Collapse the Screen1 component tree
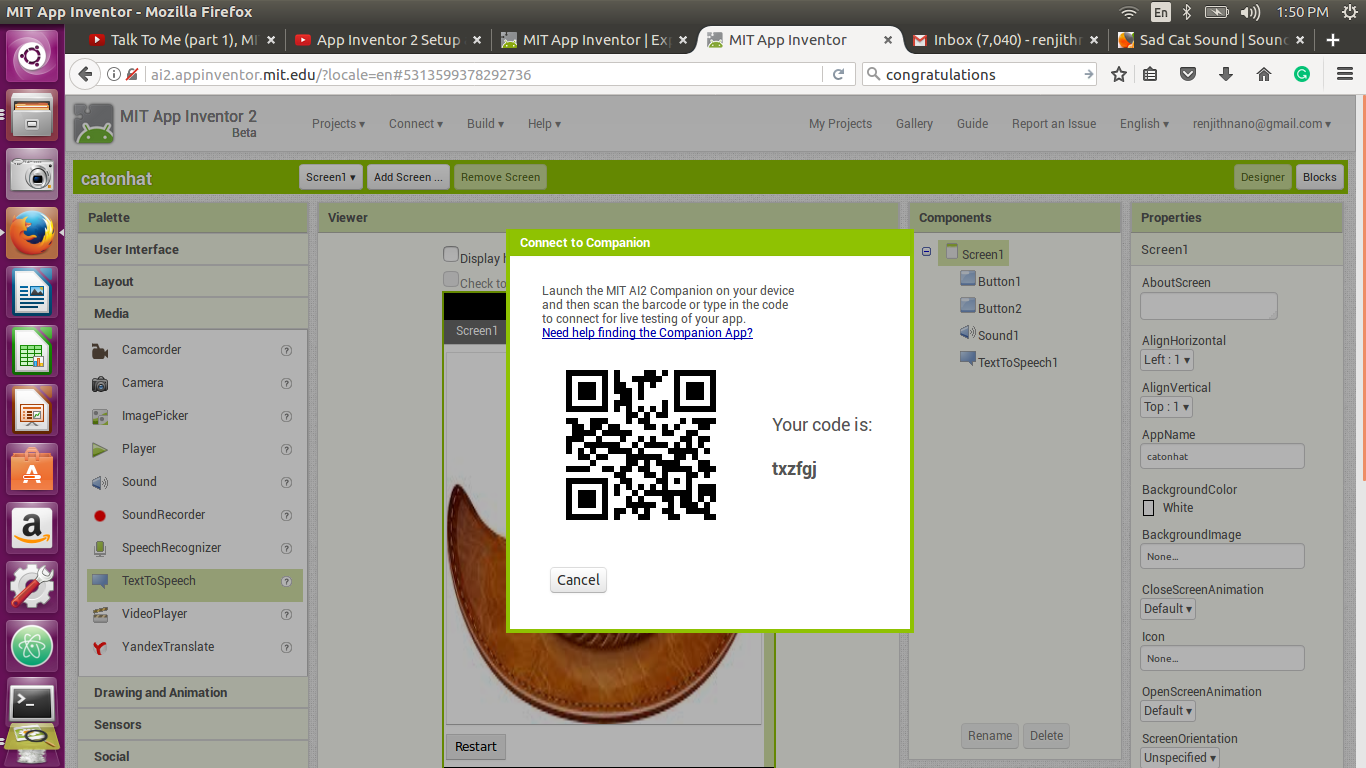 pyautogui.click(x=926, y=252)
